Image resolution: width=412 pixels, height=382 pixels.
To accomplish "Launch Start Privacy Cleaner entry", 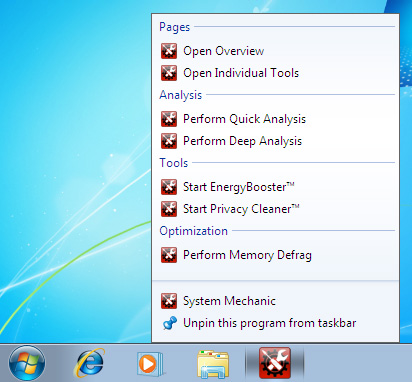I will (x=275, y=209).
